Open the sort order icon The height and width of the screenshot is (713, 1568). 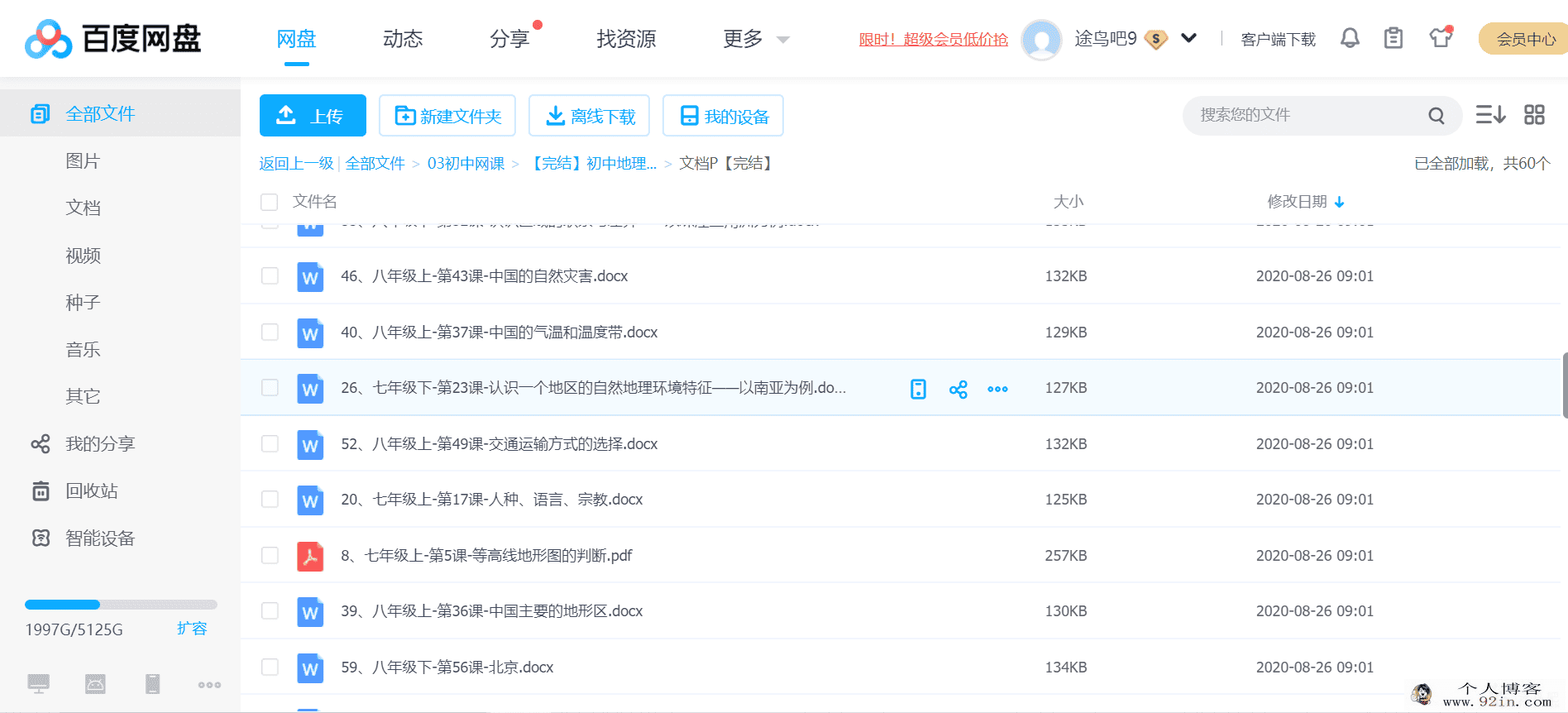click(x=1490, y=115)
